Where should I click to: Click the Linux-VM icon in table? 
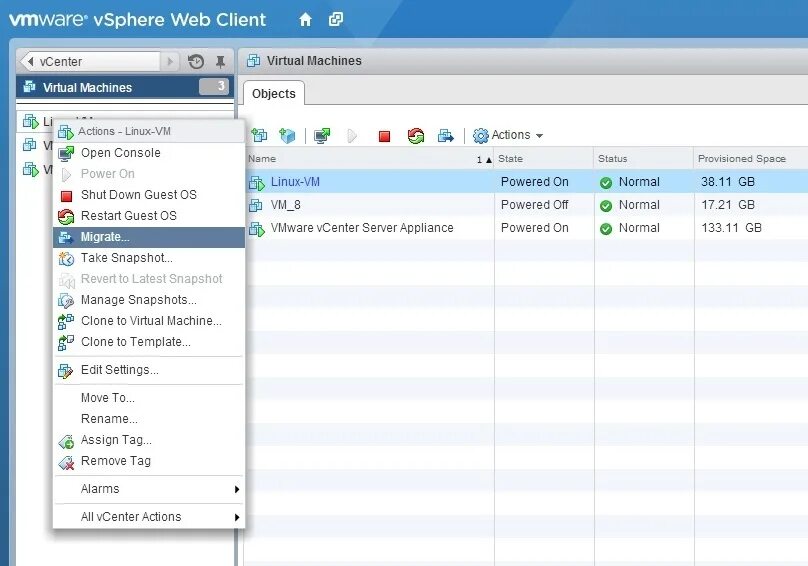(257, 182)
